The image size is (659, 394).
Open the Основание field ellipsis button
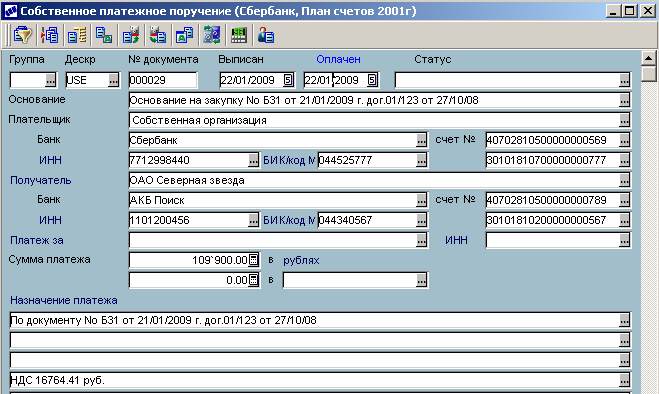point(625,100)
